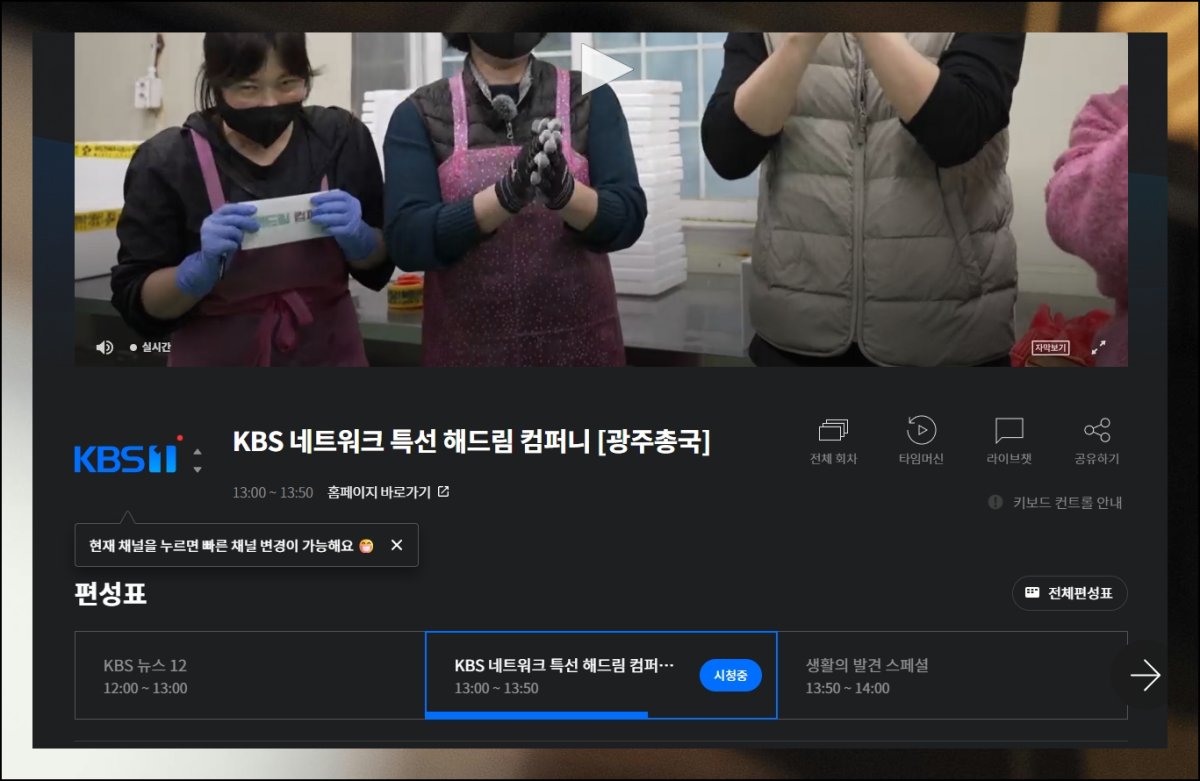Open the 전체 회차 episodes icon
The width and height of the screenshot is (1200, 781).
coord(833,441)
